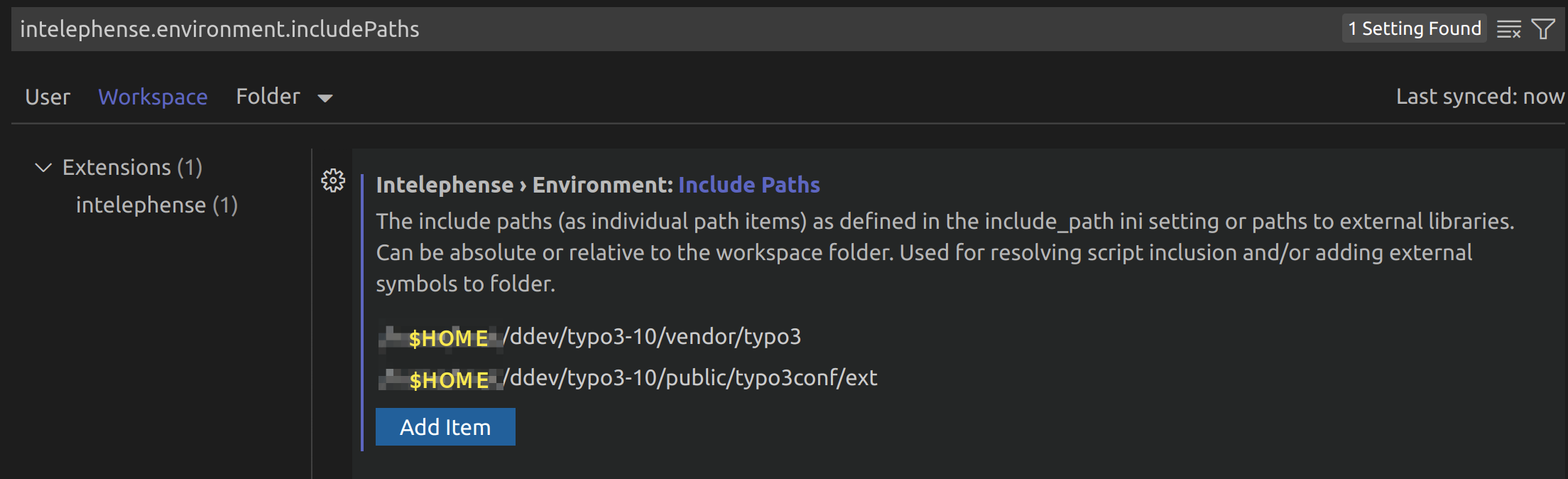This screenshot has height=479, width=1568.
Task: Select the vendor/typo3 include path item
Action: pos(589,336)
